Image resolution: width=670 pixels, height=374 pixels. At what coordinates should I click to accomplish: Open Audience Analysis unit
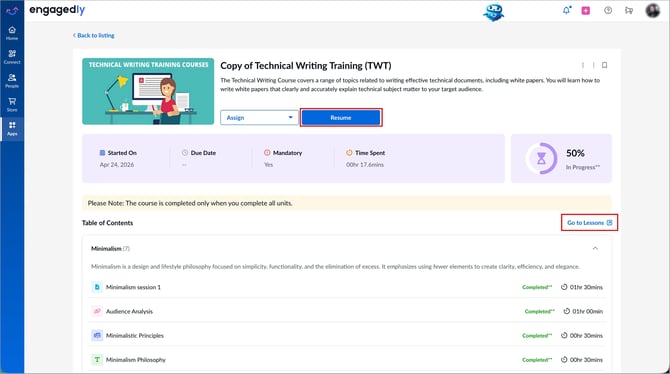[x=129, y=311]
